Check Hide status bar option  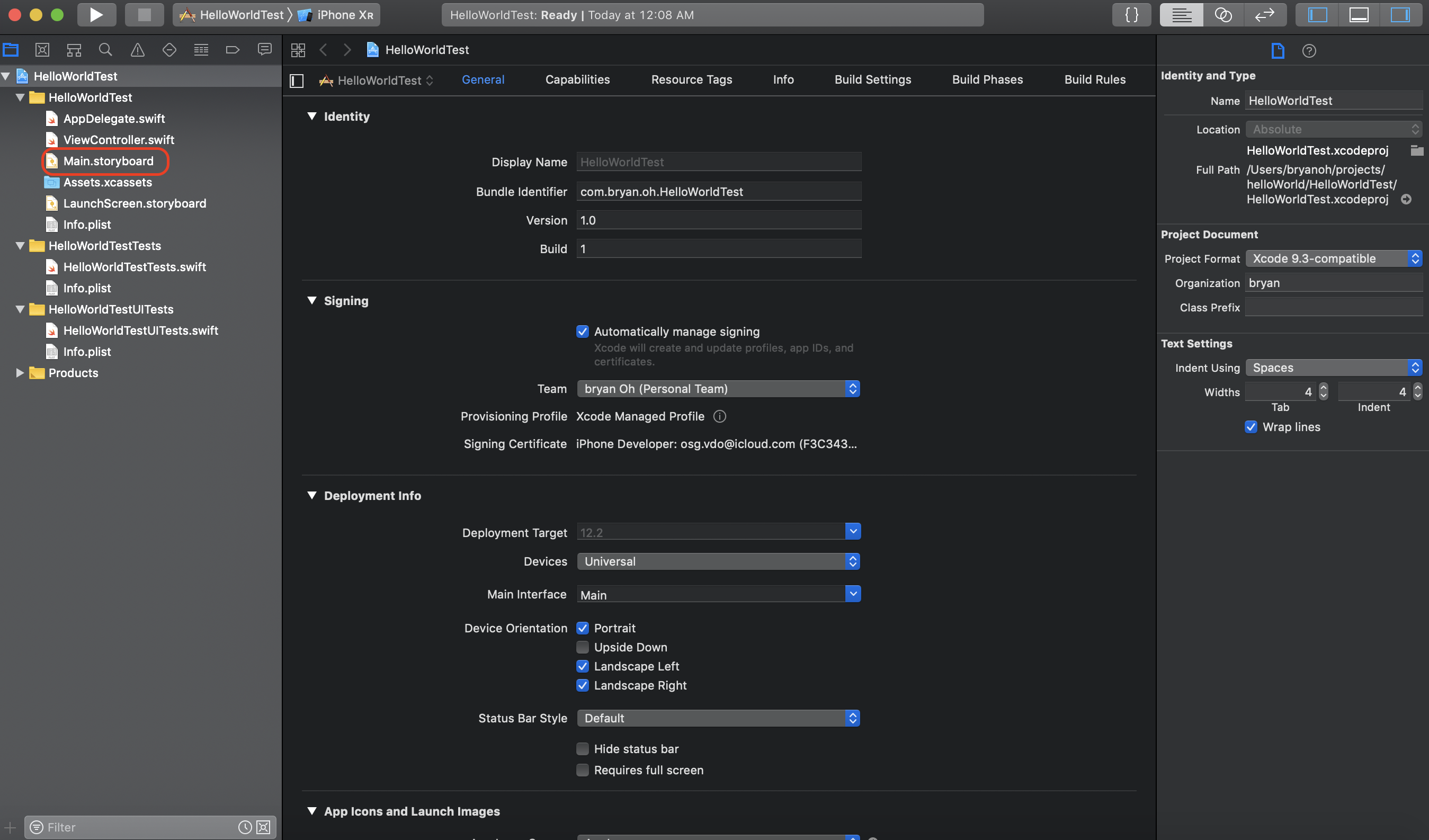pos(583,749)
